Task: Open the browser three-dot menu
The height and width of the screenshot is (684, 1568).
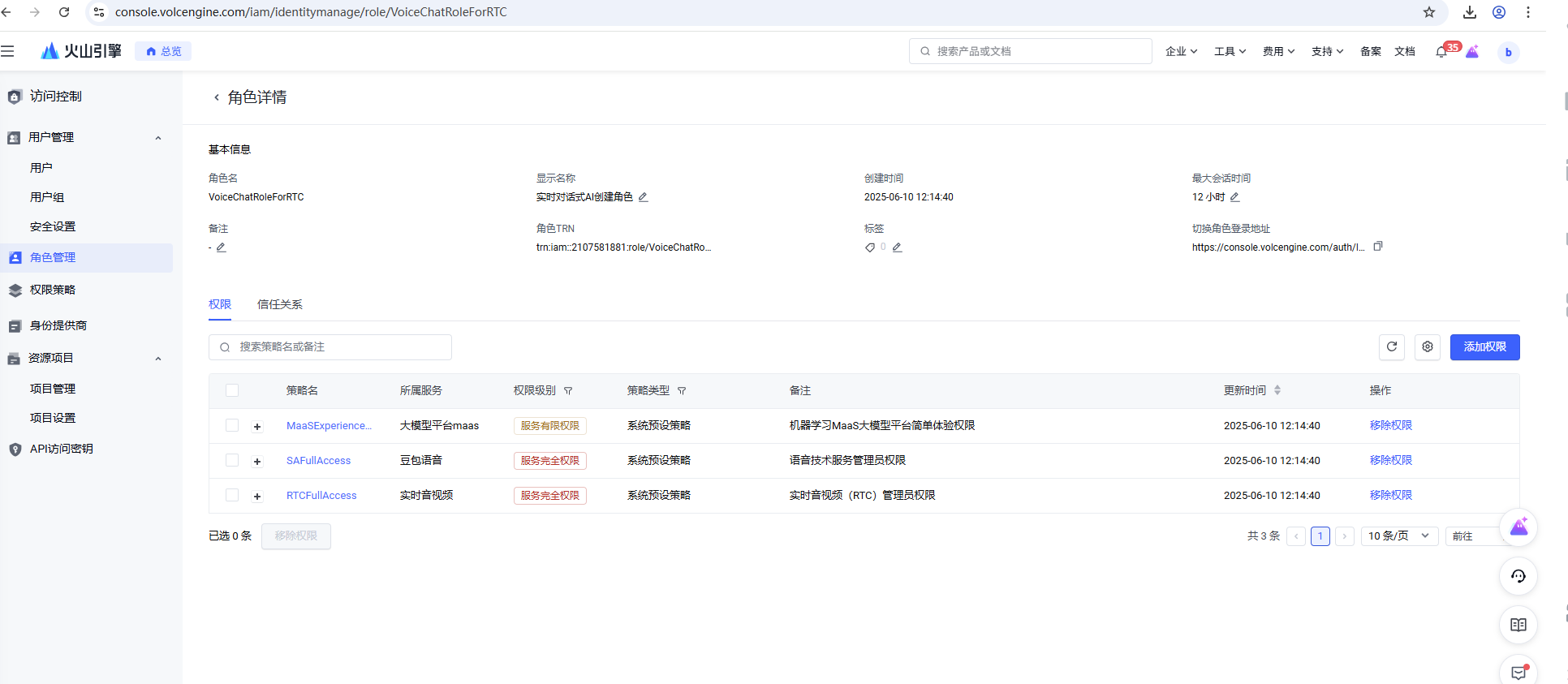Action: [1528, 12]
